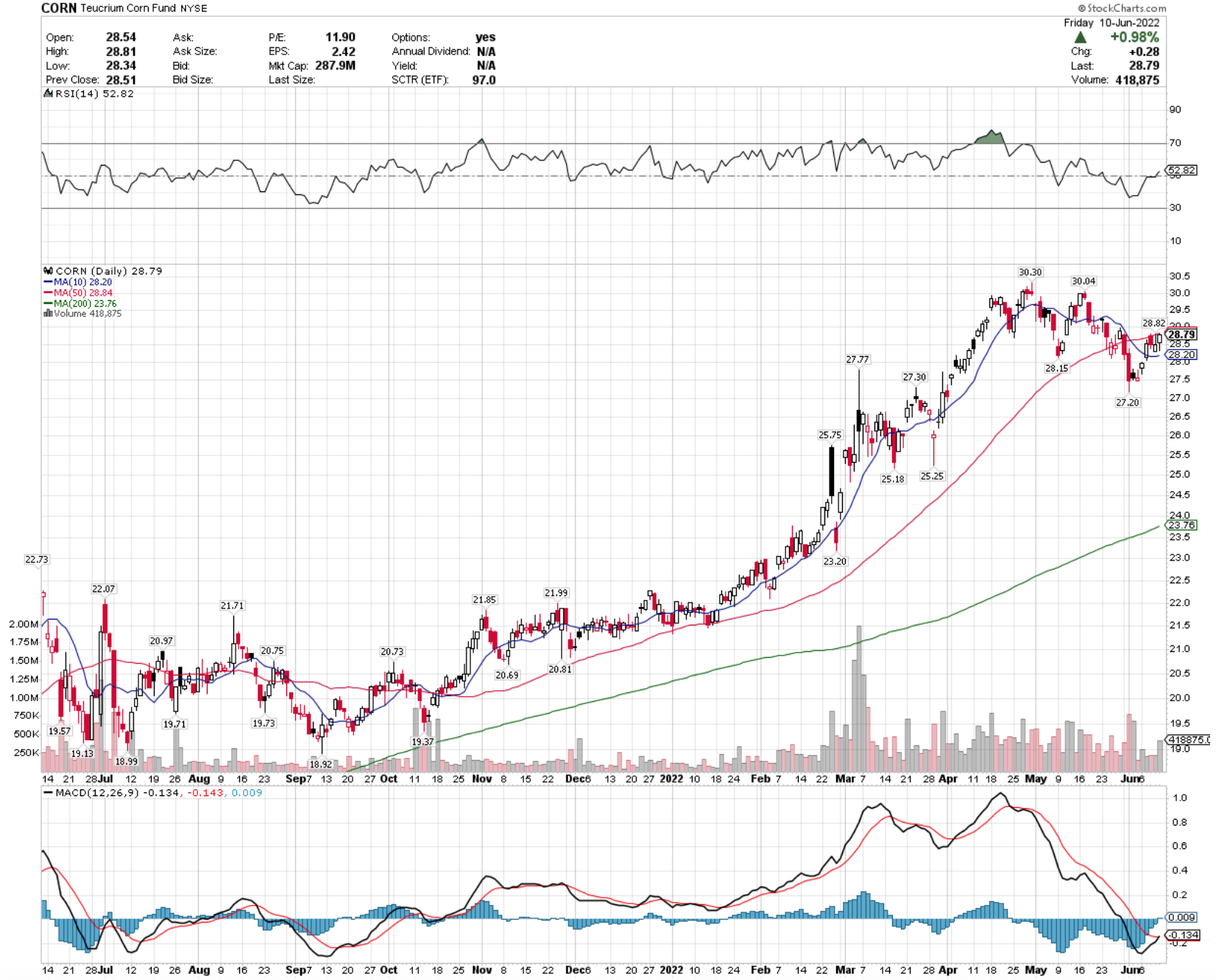Screen dimensions: 1216x980
Task: Click the 27.77 March spike price label
Action: pos(858,360)
